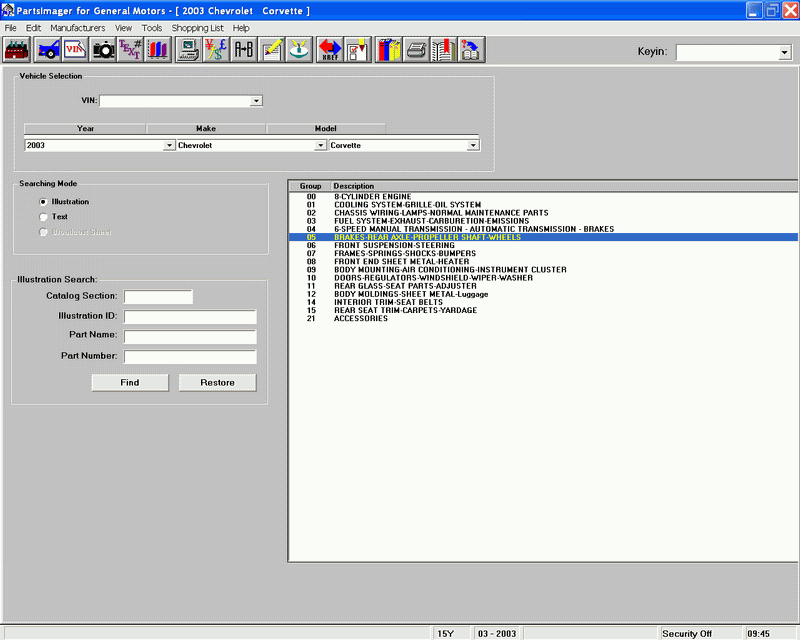Focus the Part Name input field
Viewport: 800px width, 640px height.
pyautogui.click(x=190, y=336)
